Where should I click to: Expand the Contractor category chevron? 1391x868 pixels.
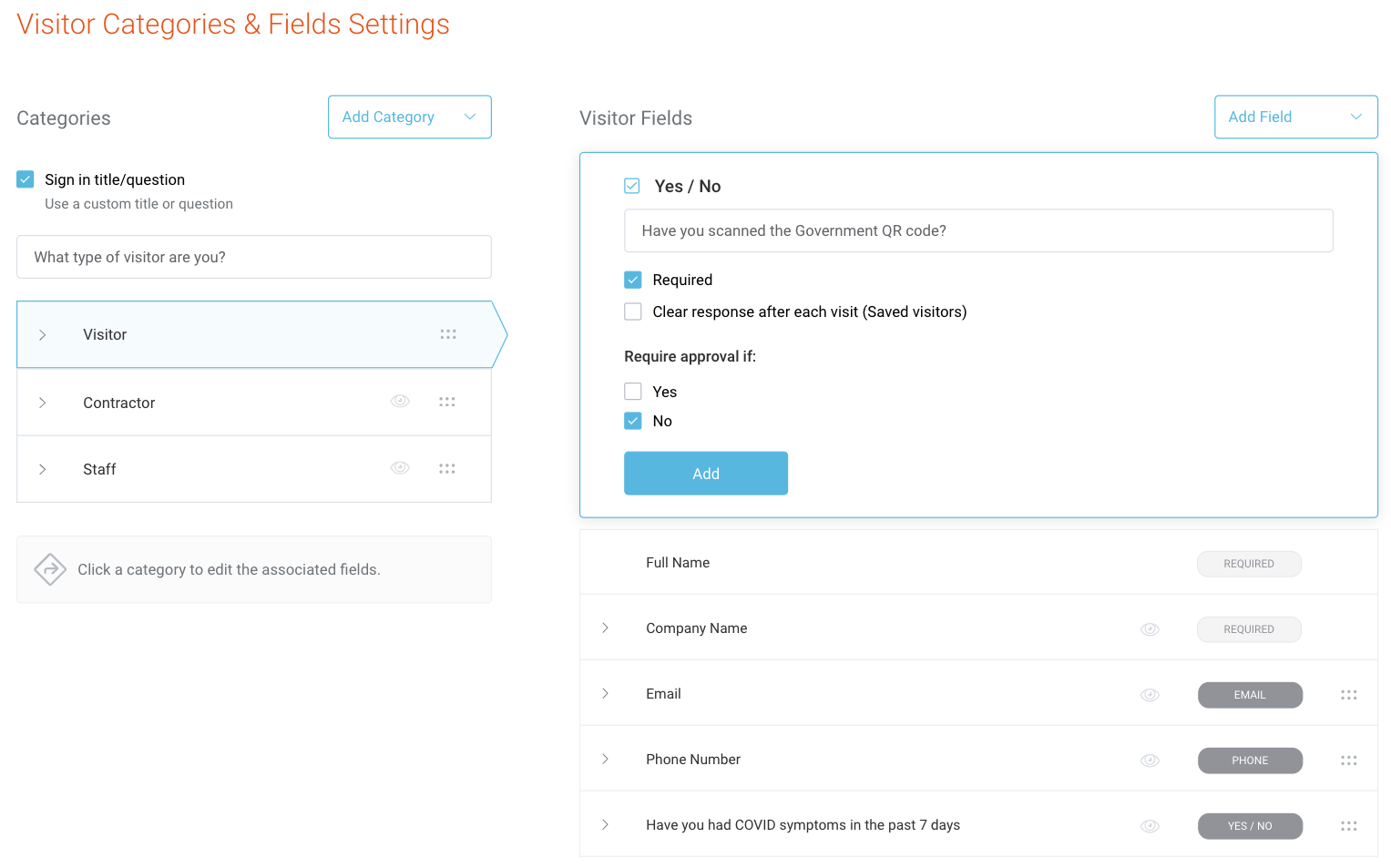[x=42, y=403]
